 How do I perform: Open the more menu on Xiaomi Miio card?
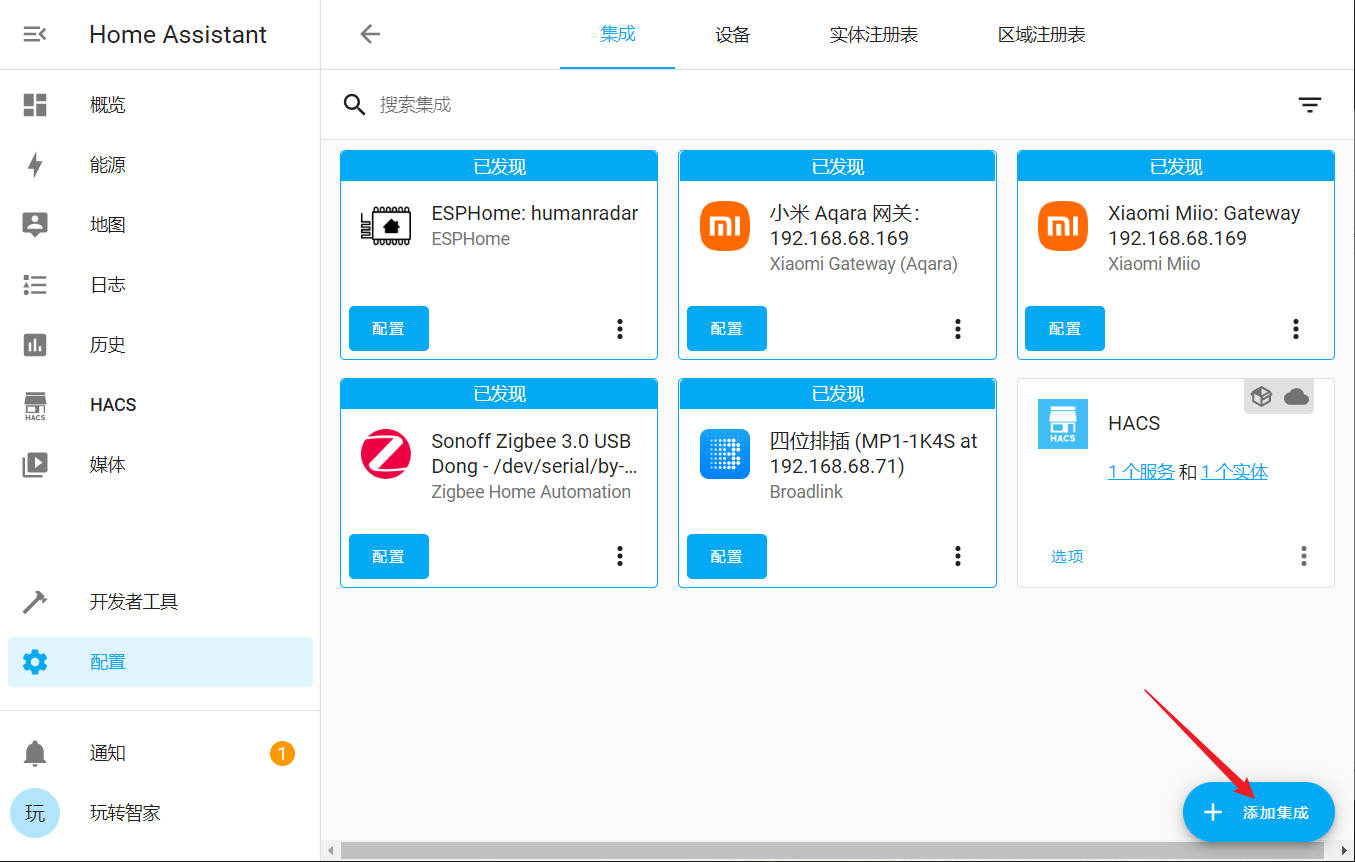click(x=1296, y=328)
